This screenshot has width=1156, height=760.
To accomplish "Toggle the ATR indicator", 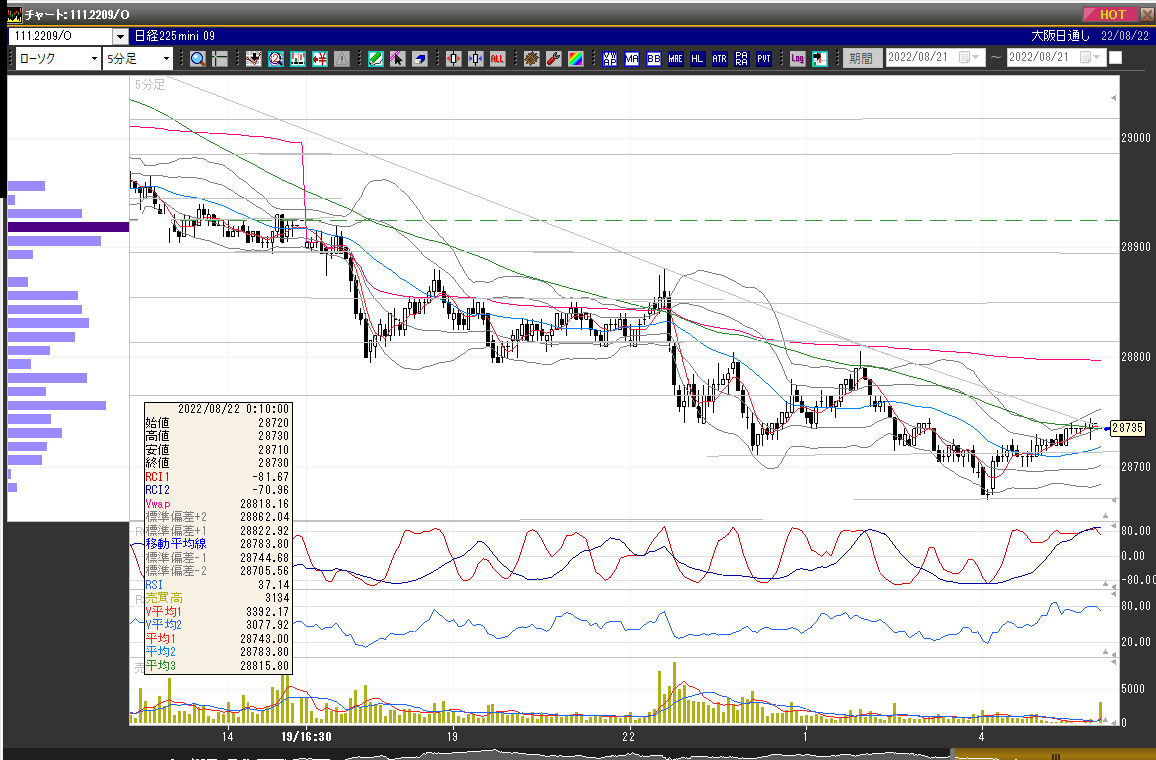I will 720,59.
